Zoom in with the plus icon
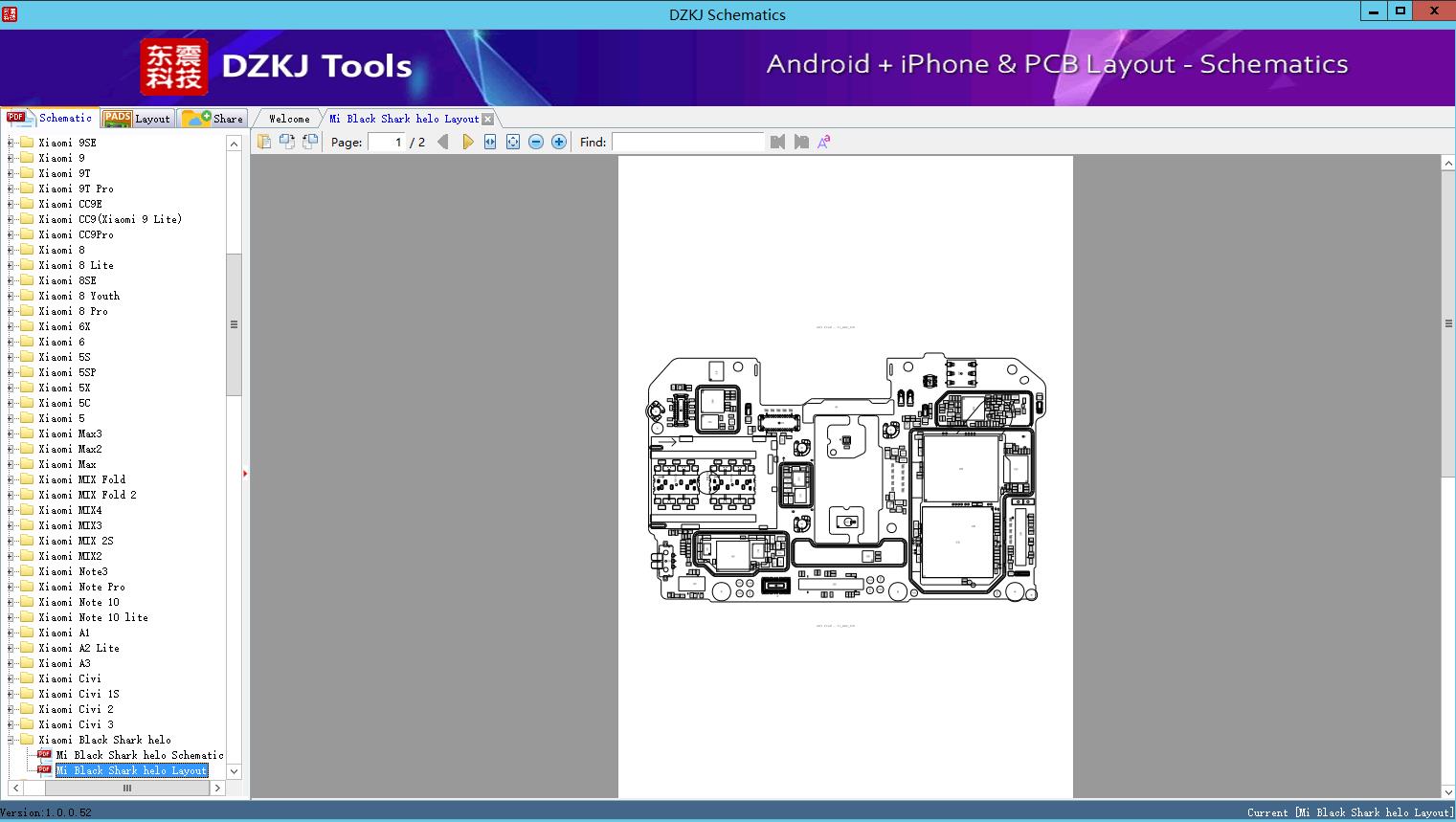The width and height of the screenshot is (1456, 822). pyautogui.click(x=559, y=142)
